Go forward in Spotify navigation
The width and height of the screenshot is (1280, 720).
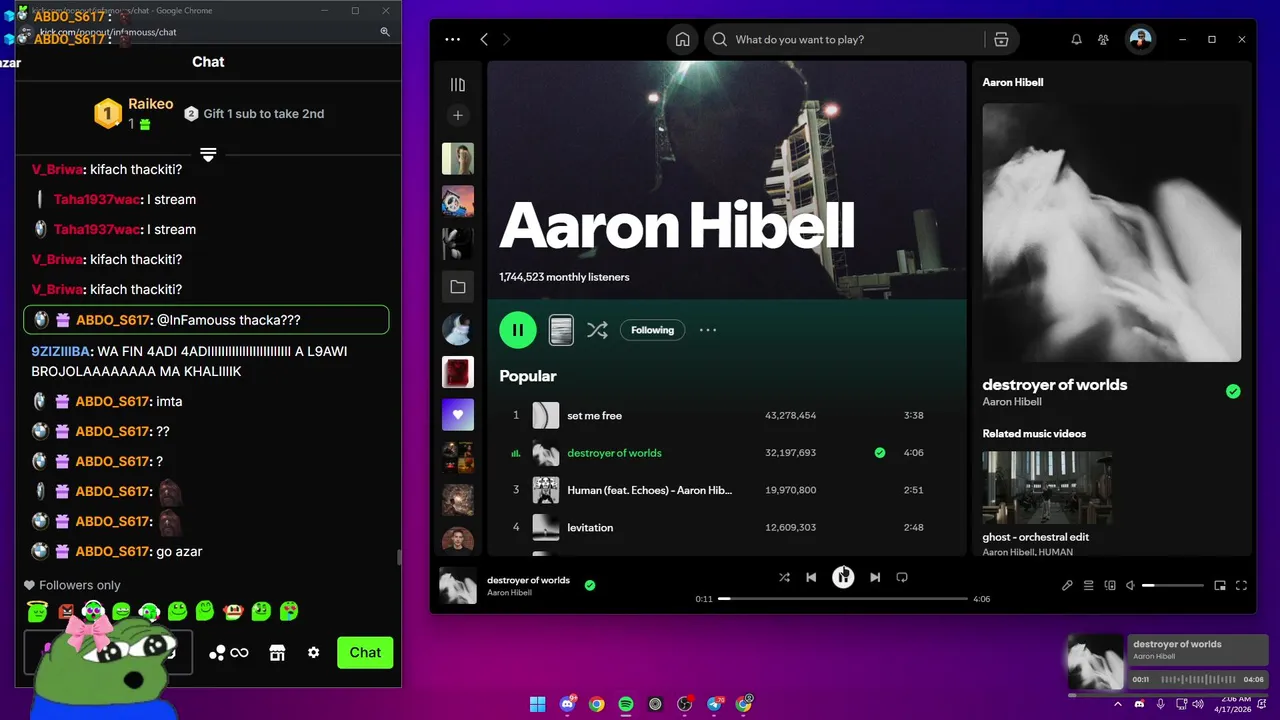point(506,40)
